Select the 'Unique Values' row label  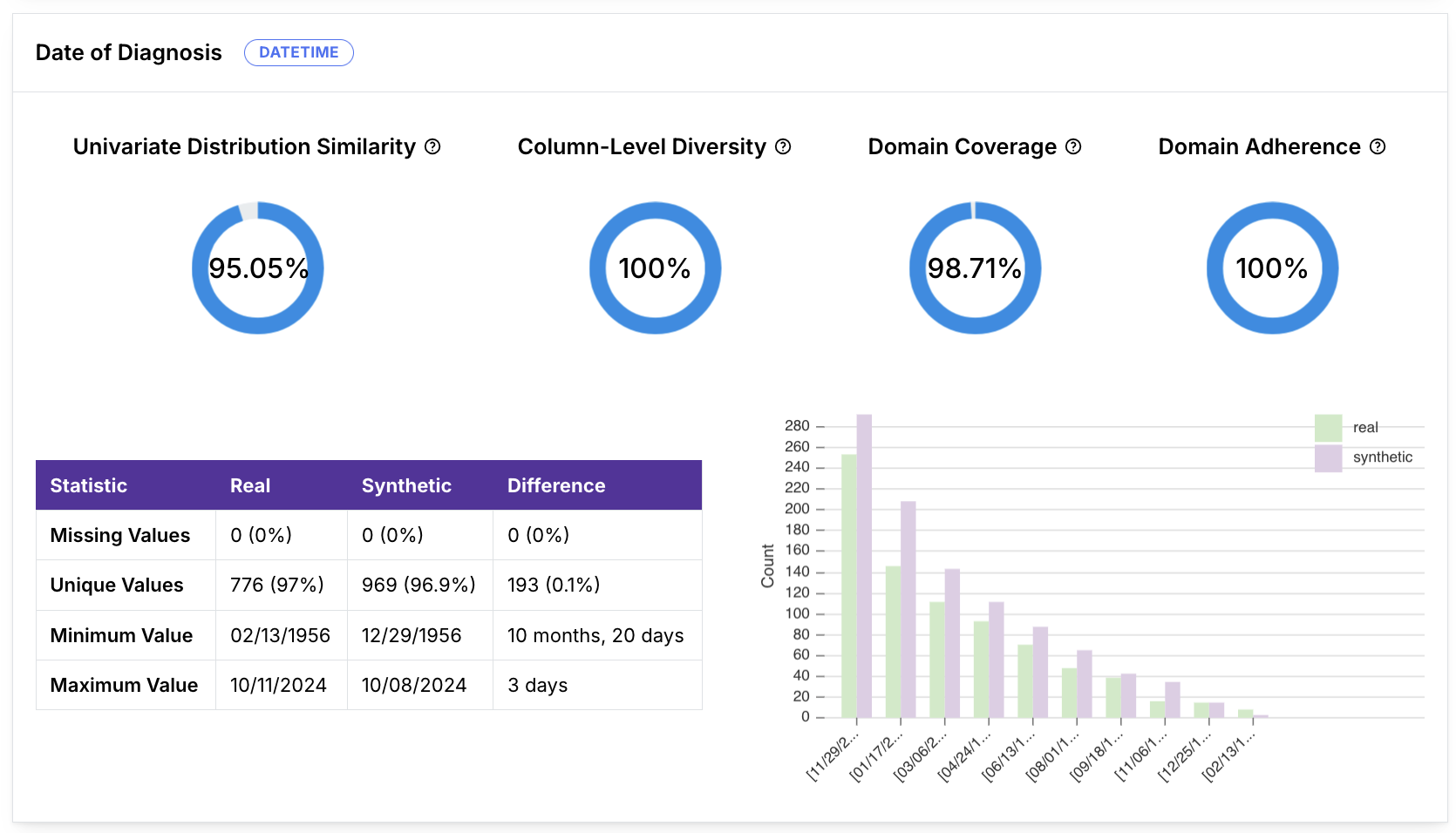pyautogui.click(x=117, y=585)
